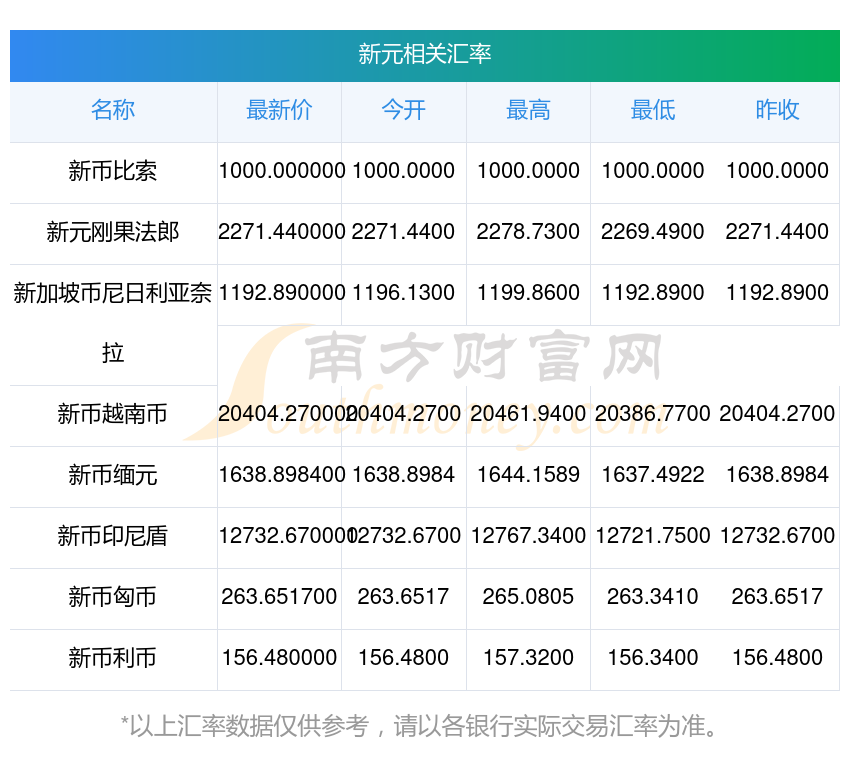The width and height of the screenshot is (850, 757).
Task: Click the 新元刚果法郎 row name
Action: coord(113,232)
